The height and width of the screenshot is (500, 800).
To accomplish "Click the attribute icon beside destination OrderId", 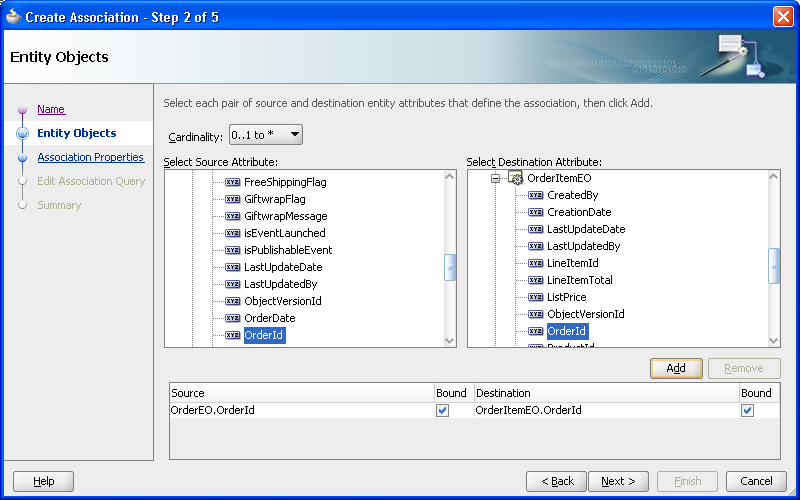I will (x=536, y=331).
